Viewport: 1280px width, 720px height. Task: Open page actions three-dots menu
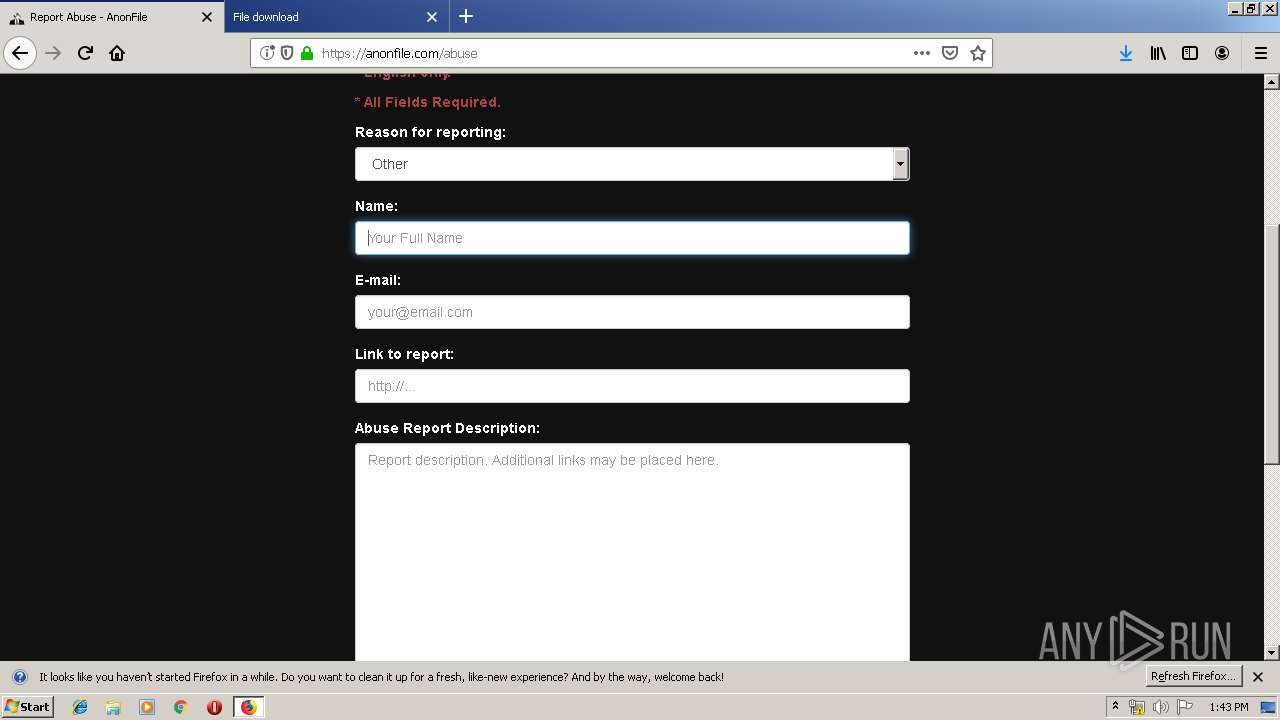[x=922, y=53]
